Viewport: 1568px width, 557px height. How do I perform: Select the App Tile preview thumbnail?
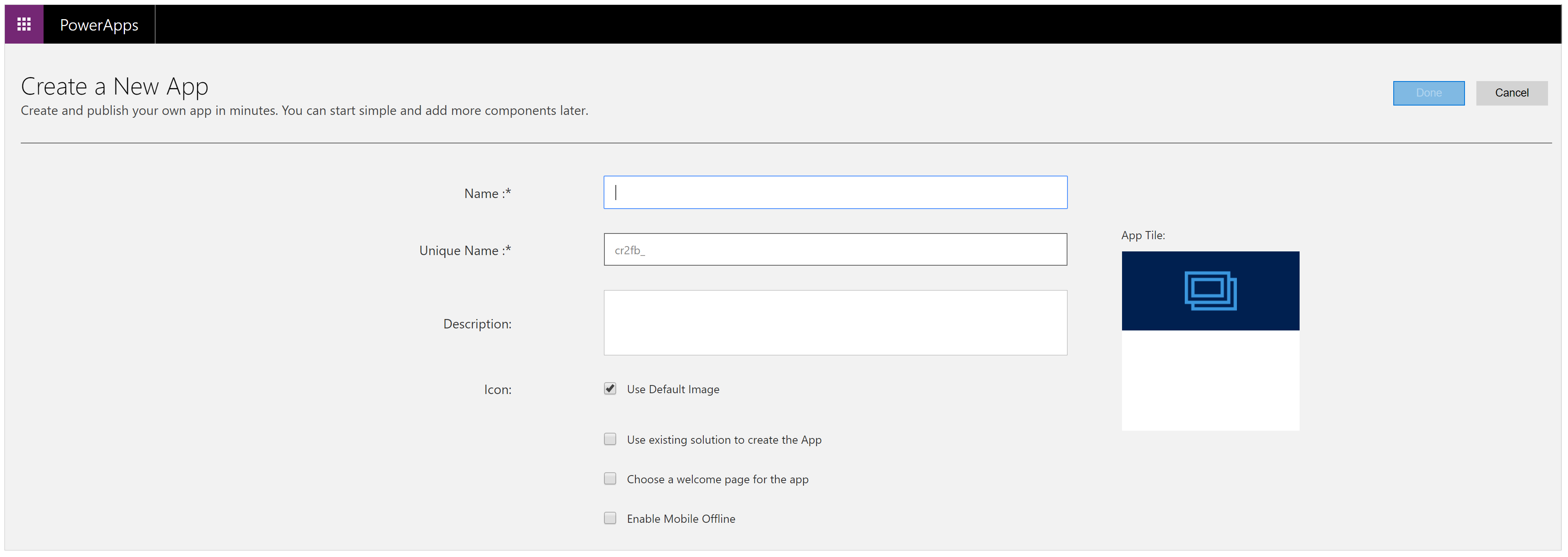(x=1210, y=341)
